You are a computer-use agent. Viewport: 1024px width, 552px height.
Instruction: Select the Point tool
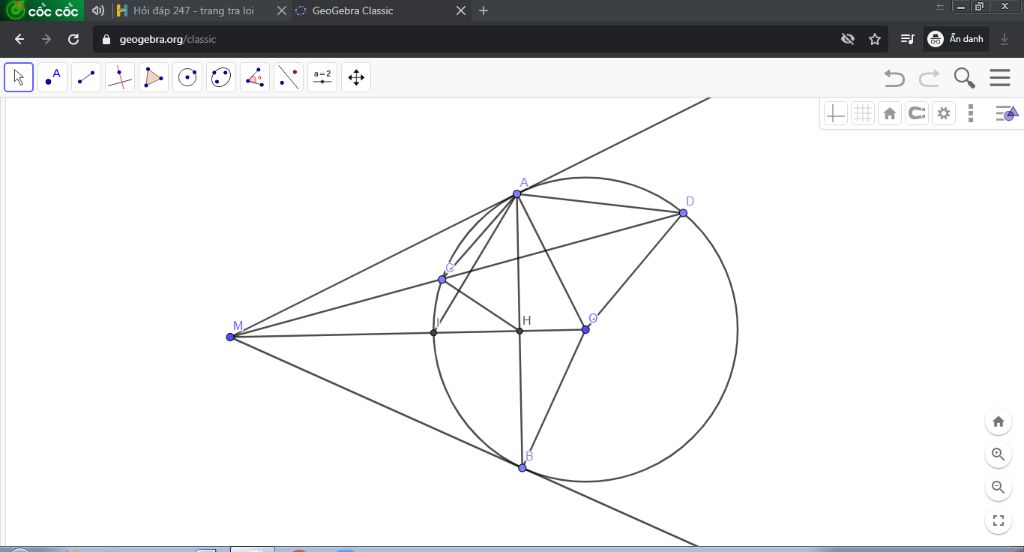tap(52, 78)
